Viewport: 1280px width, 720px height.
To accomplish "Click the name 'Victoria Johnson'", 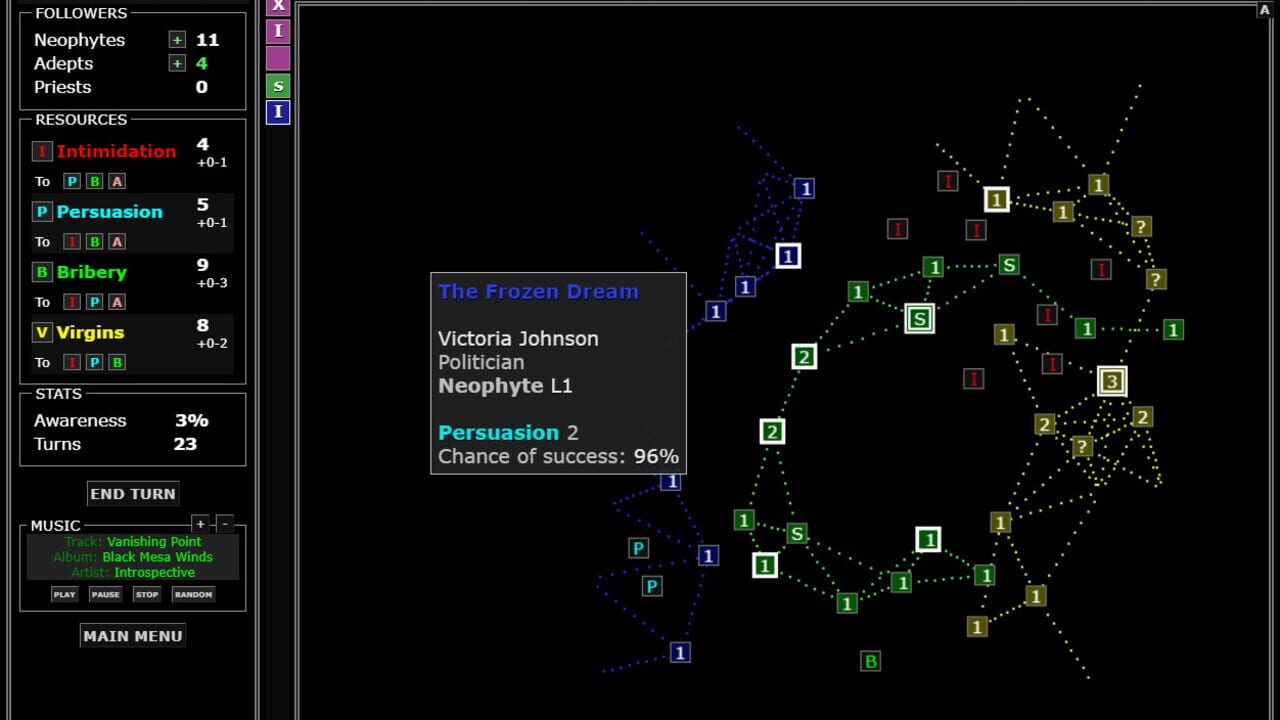I will 518,339.
